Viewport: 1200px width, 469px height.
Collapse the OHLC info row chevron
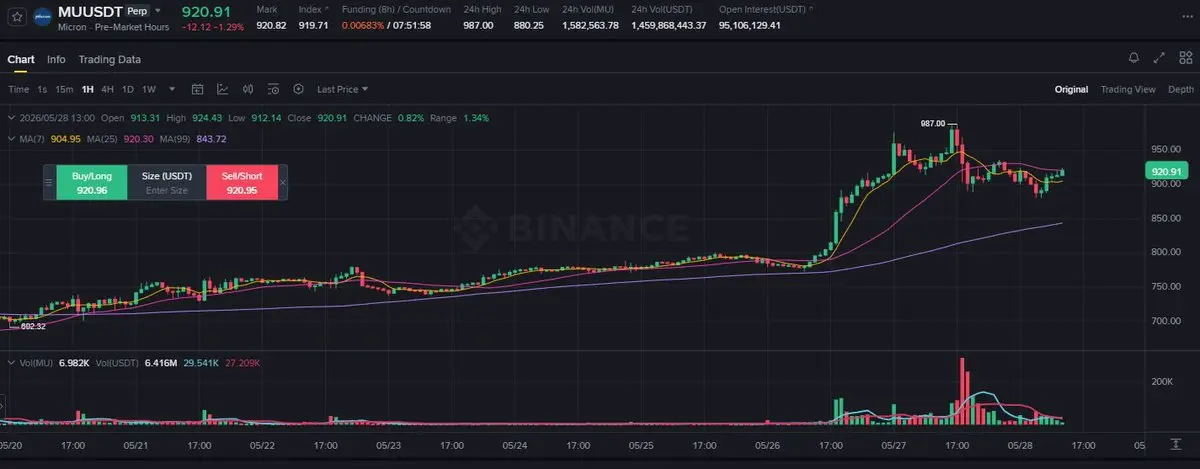(x=13, y=118)
